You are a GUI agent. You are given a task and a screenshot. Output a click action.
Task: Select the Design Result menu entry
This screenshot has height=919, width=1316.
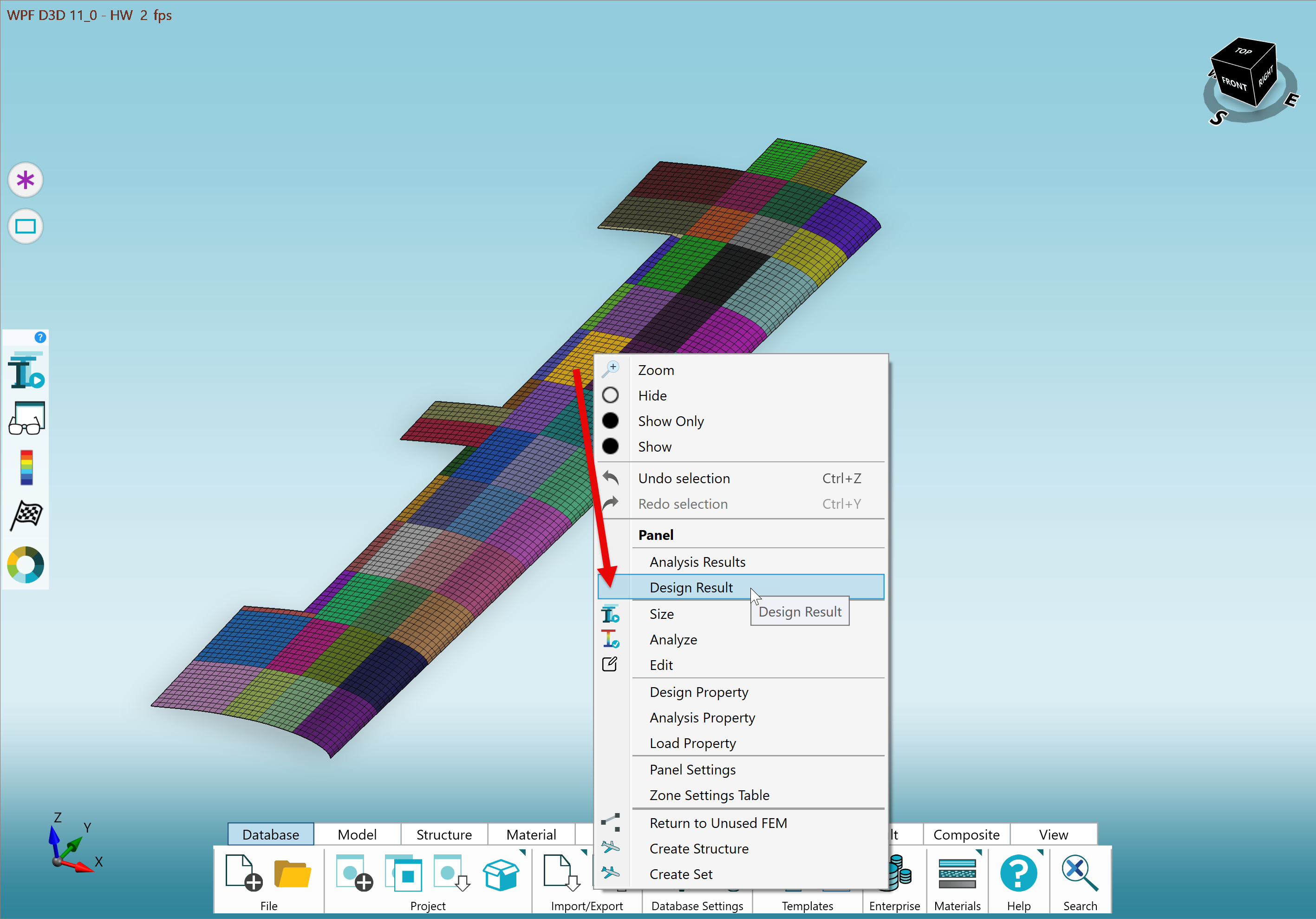[741, 587]
